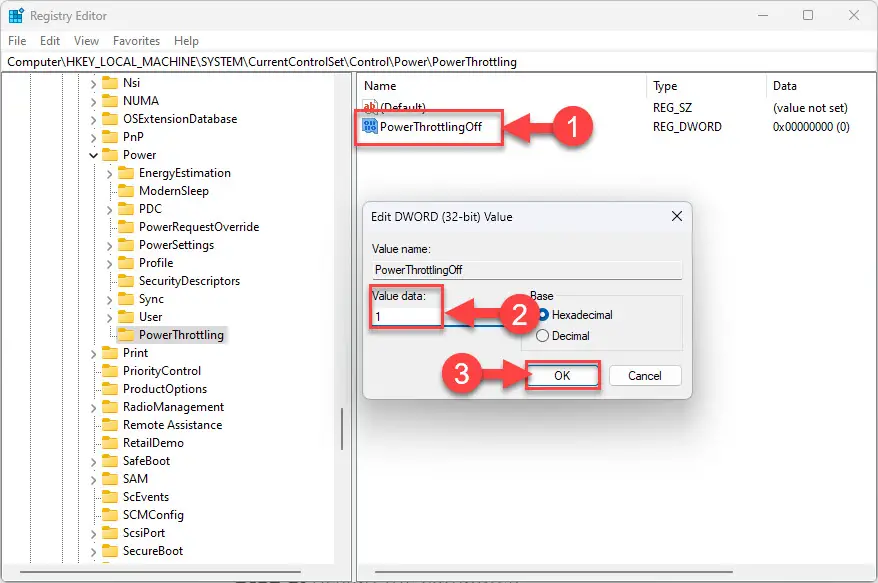Expand the PowerSettings key
The height and width of the screenshot is (583, 878).
pos(110,245)
